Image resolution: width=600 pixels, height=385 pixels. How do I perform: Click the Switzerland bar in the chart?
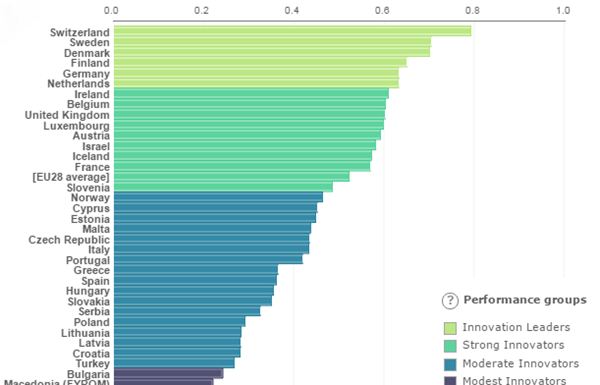point(292,31)
